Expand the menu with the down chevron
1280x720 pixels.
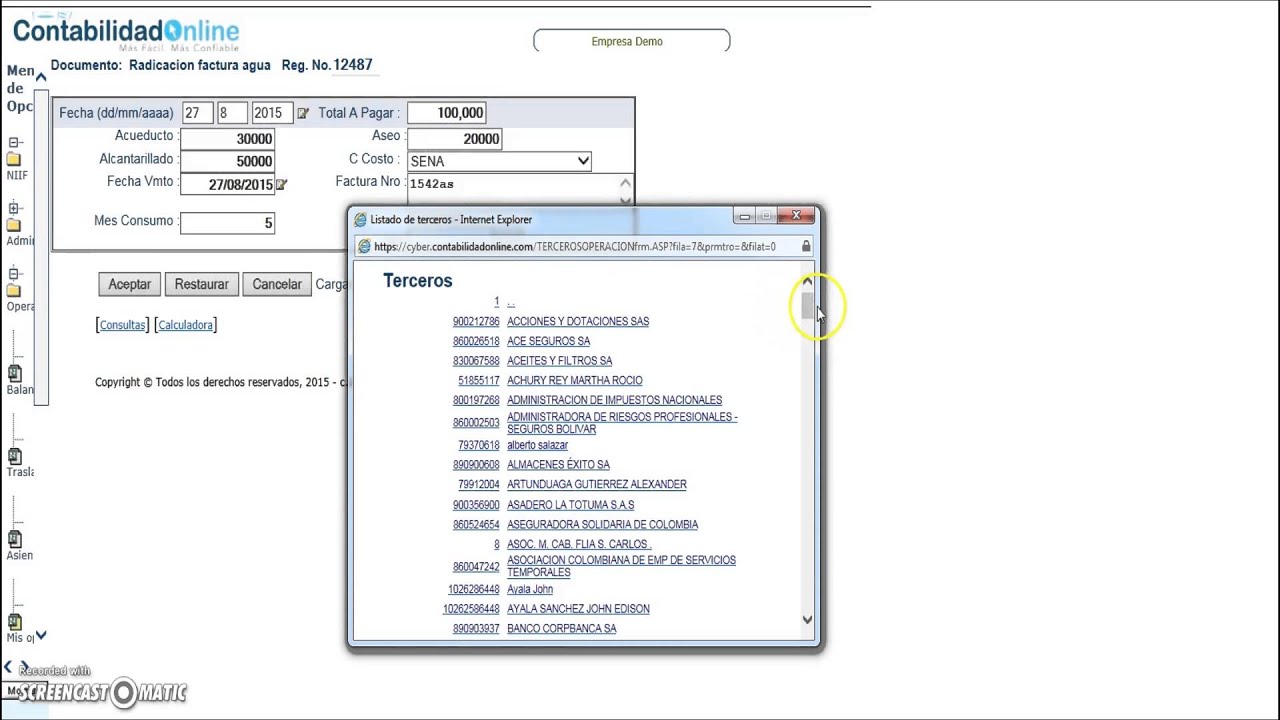click(x=41, y=636)
